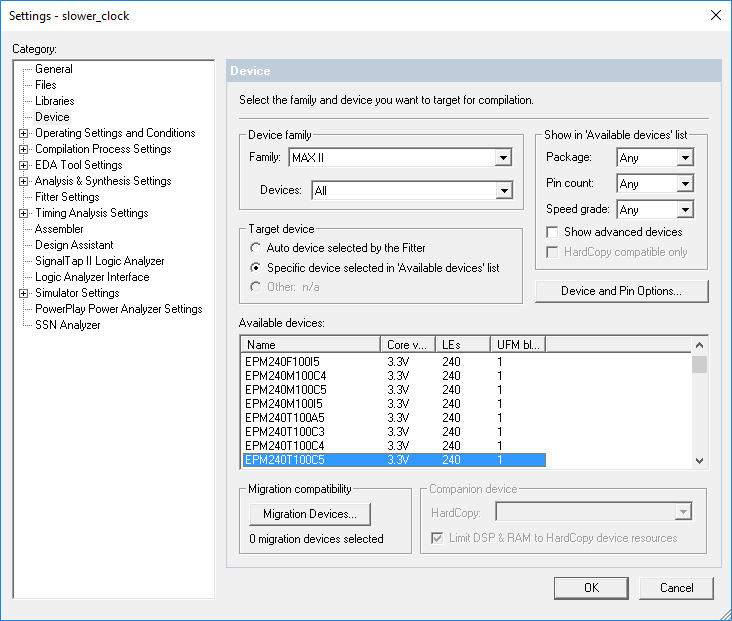Open the Package filter dropdown
732x621 pixels.
684,158
